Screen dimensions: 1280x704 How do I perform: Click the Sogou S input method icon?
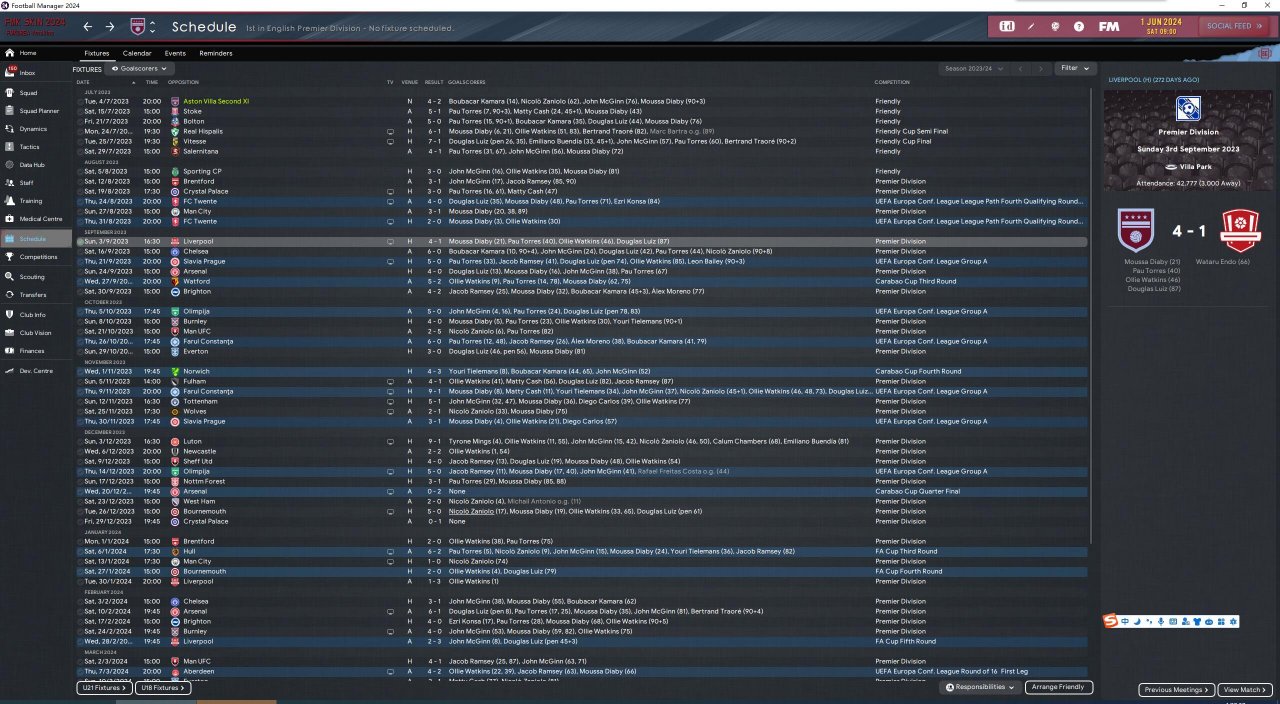coord(1111,622)
